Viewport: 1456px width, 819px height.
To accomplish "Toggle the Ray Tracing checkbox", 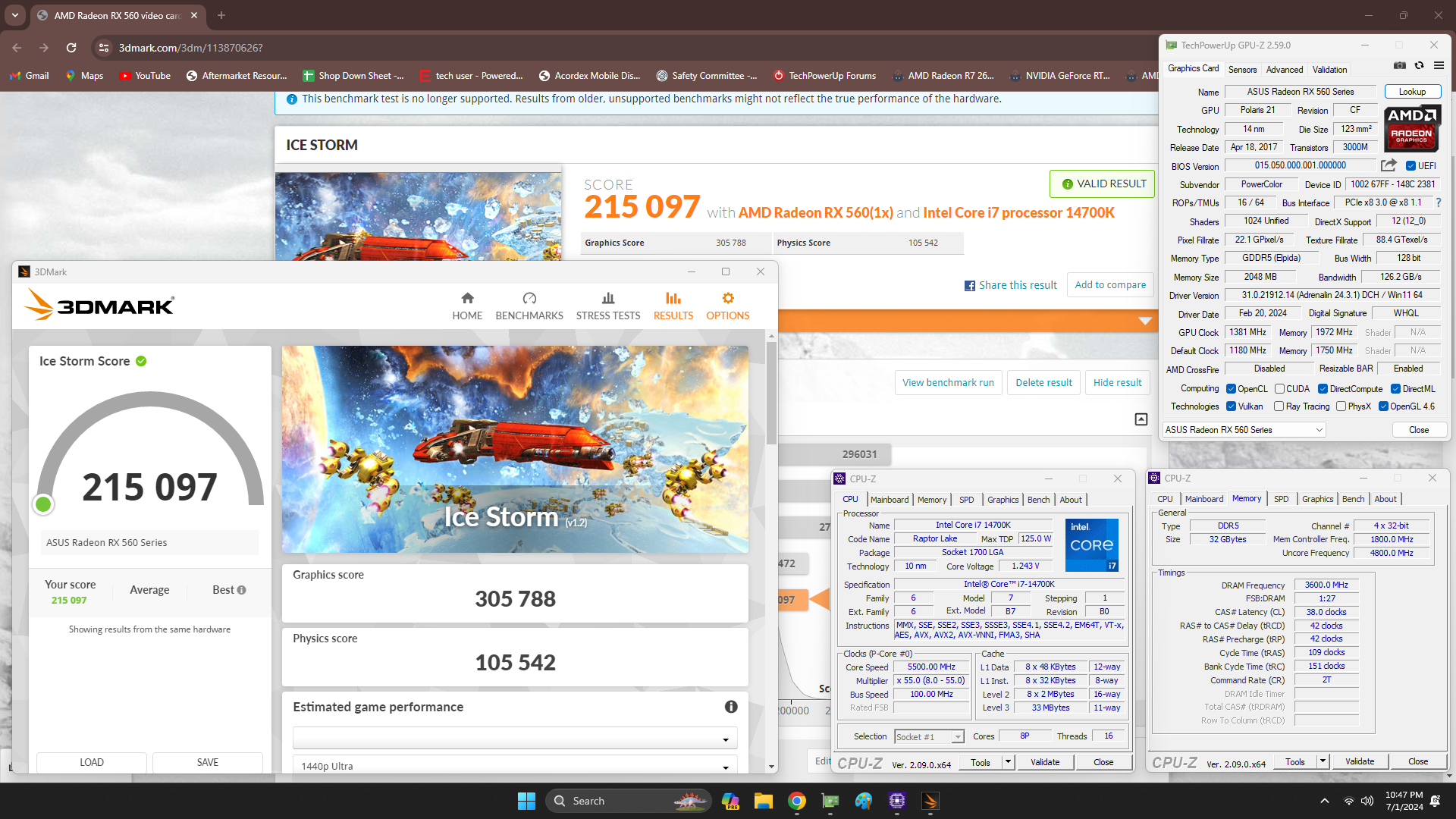I will click(x=1279, y=406).
